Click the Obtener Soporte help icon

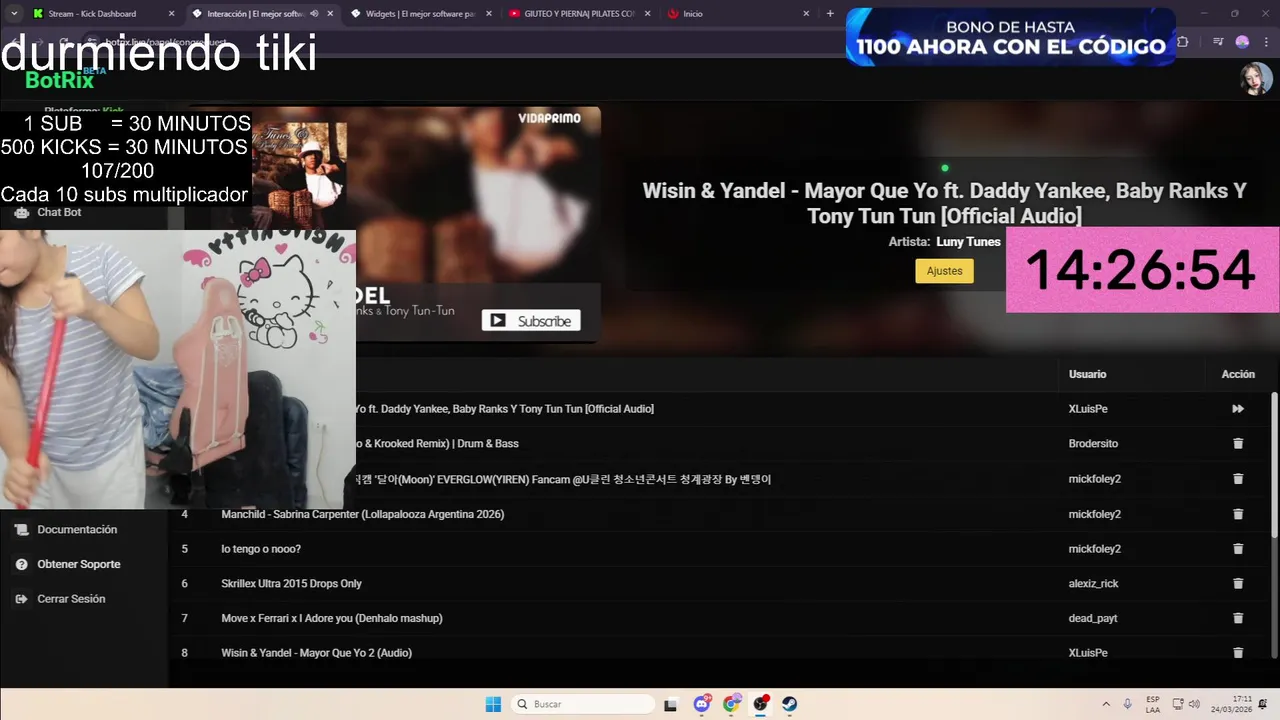point(21,564)
